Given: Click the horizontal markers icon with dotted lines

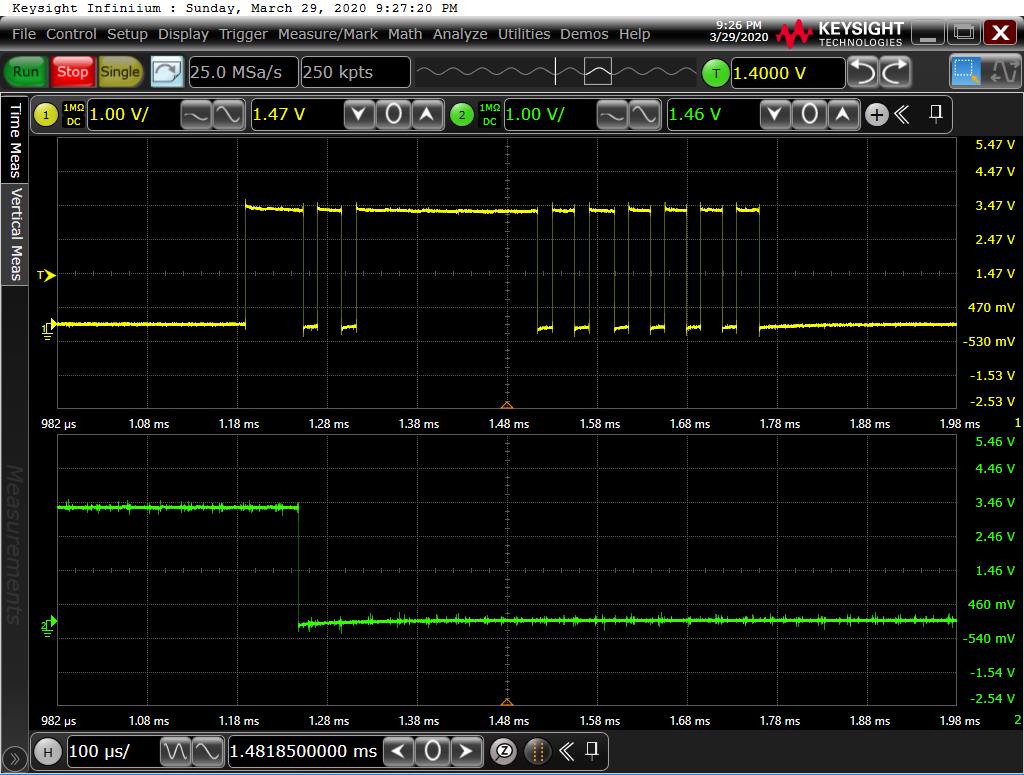Looking at the screenshot, I should (538, 751).
